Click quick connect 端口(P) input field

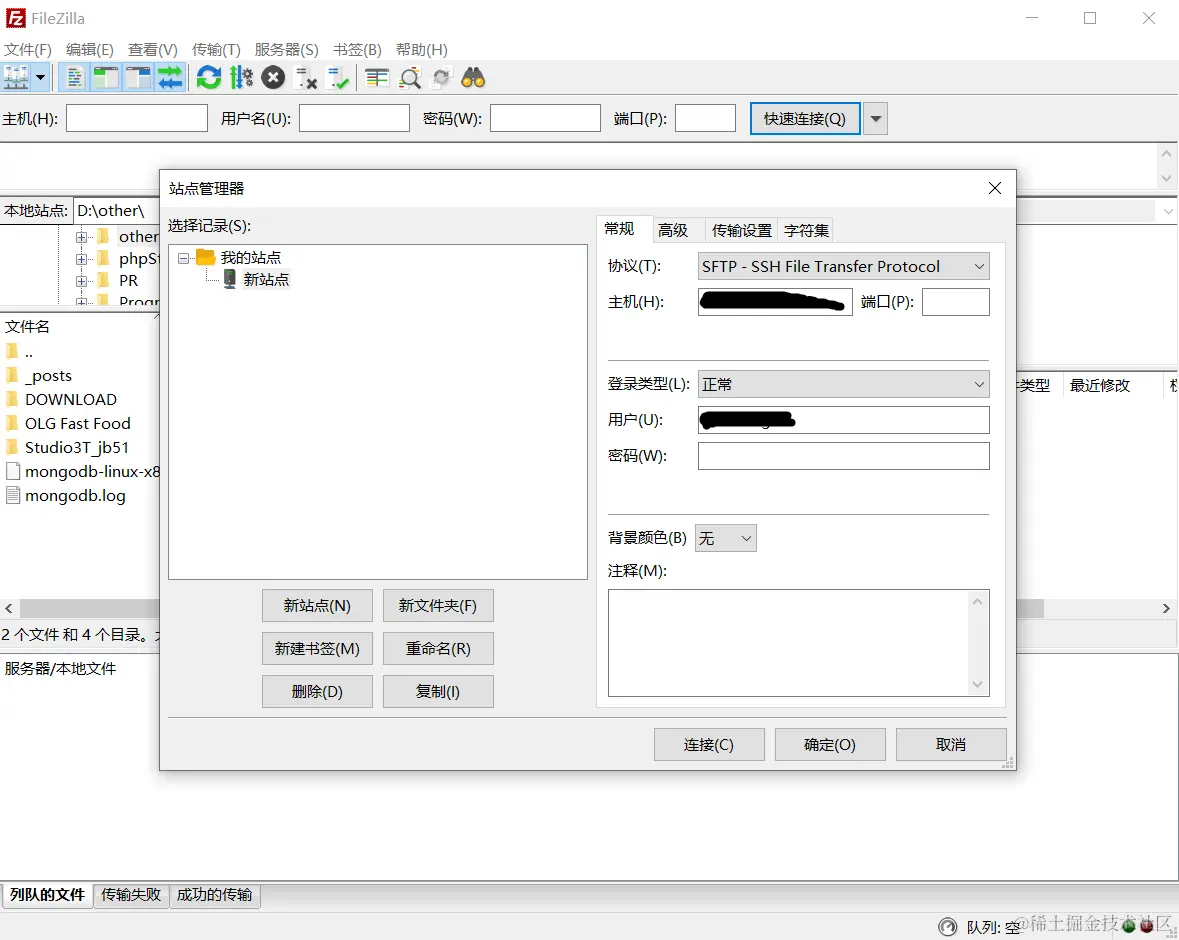[705, 118]
